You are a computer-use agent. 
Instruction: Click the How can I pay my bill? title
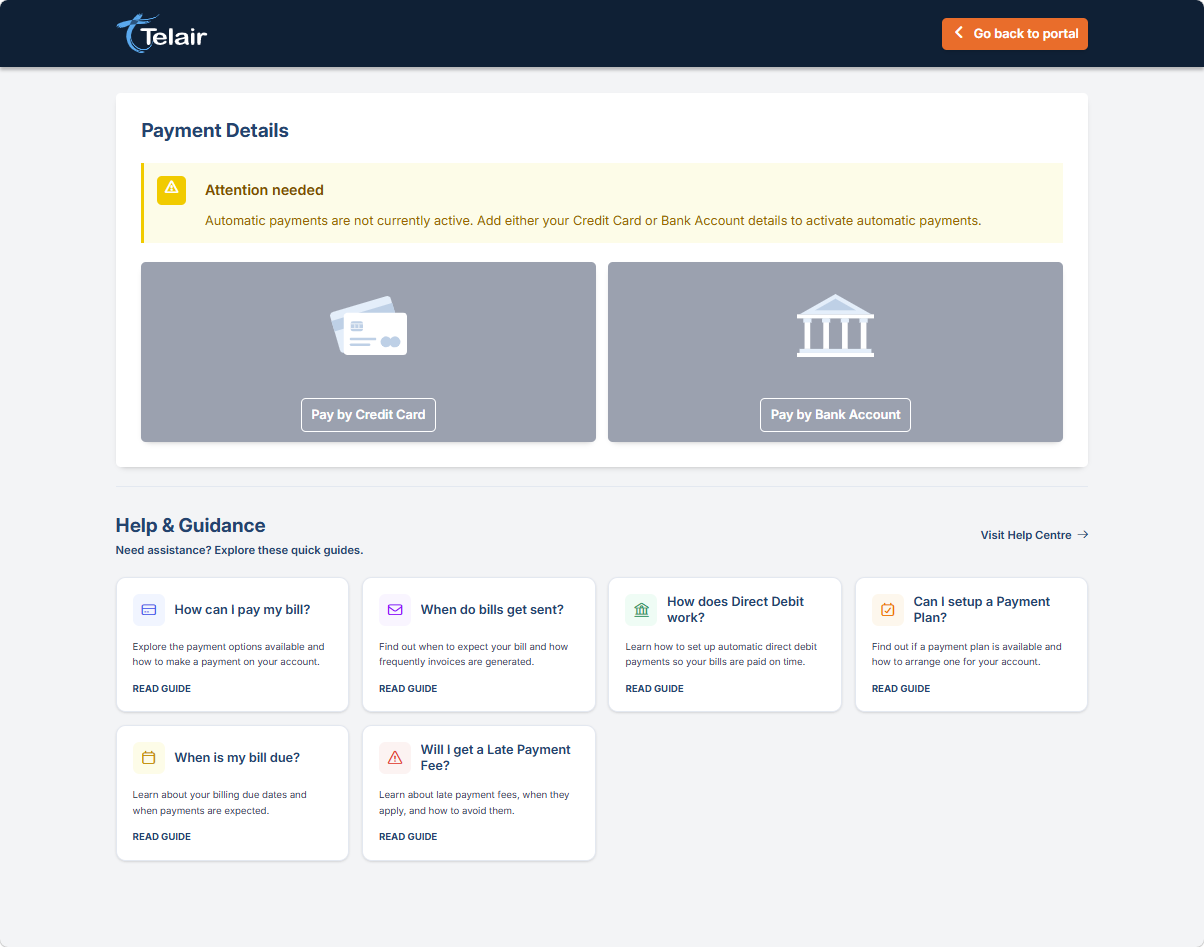click(242, 610)
